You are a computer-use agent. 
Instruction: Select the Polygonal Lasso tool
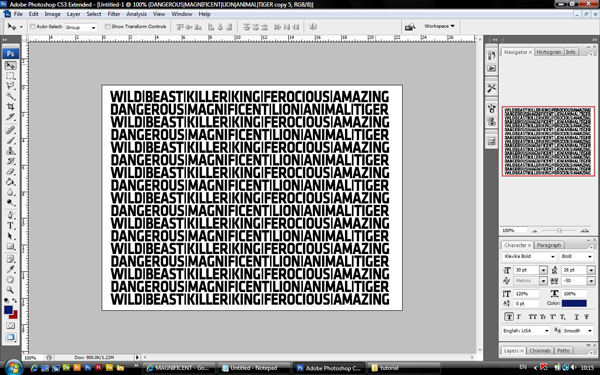tap(10, 86)
